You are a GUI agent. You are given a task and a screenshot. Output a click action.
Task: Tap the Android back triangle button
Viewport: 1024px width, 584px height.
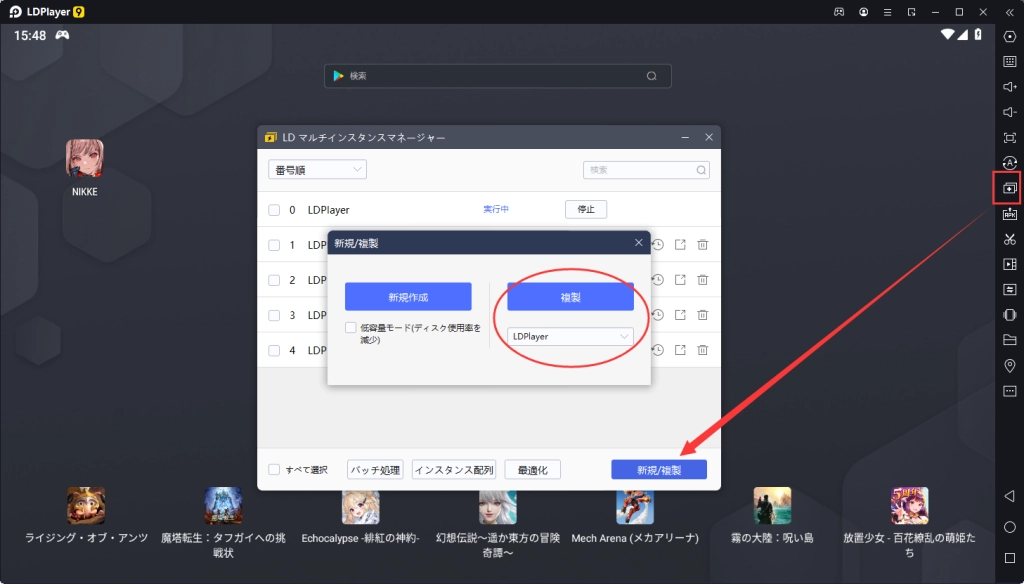click(1009, 496)
